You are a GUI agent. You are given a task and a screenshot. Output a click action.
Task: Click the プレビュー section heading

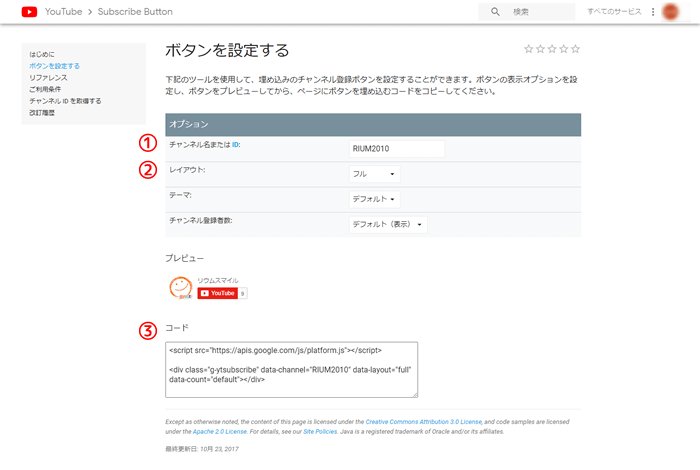point(184,258)
